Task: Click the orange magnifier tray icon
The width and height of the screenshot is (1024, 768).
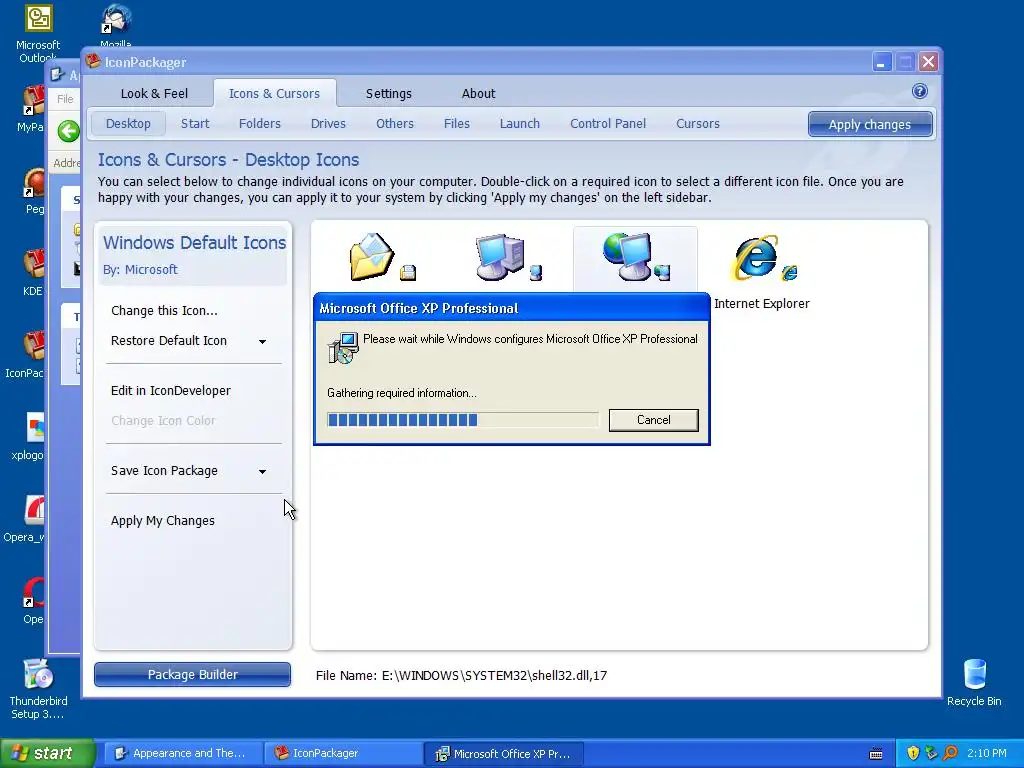Action: (951, 753)
